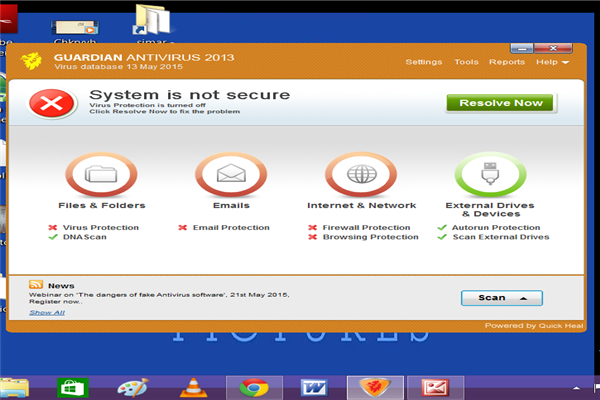Click the Firewall Protection status text
Screen dimensions: 600x400
point(366,227)
